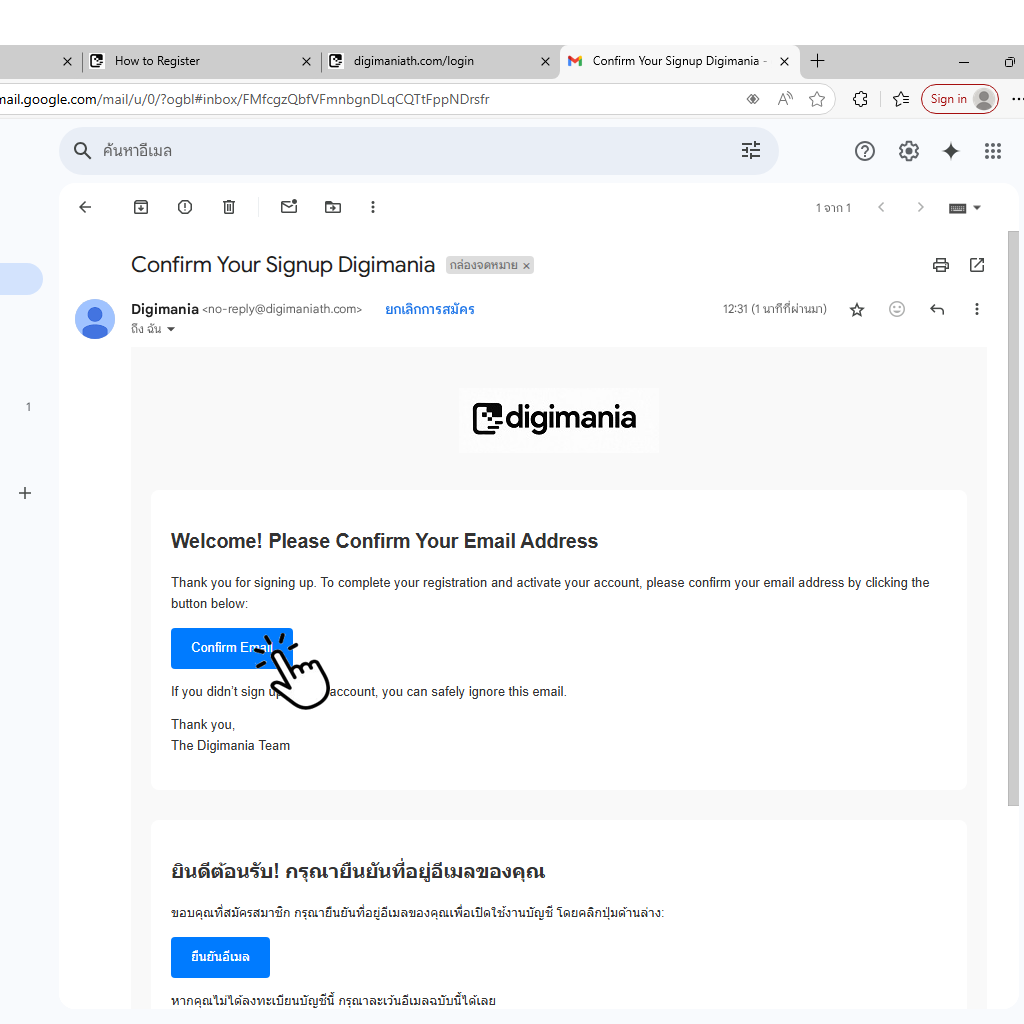Open the email in a new window

977,265
